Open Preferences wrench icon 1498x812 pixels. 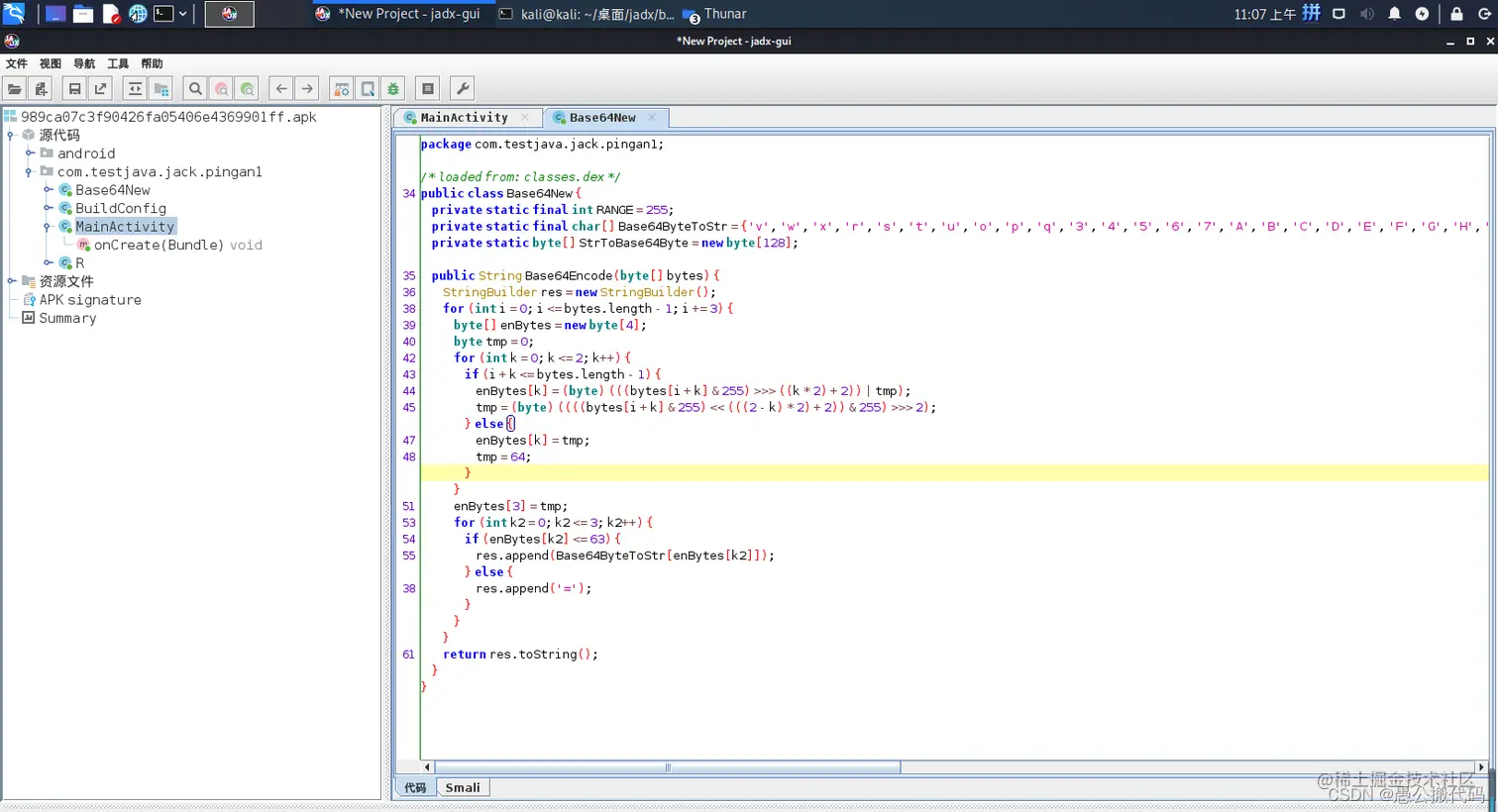click(x=462, y=89)
